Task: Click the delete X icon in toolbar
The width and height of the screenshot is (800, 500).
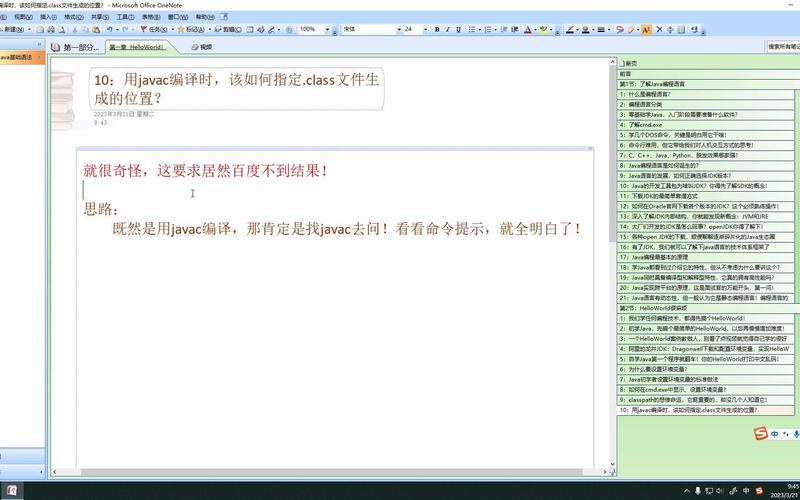Action: (659, 30)
